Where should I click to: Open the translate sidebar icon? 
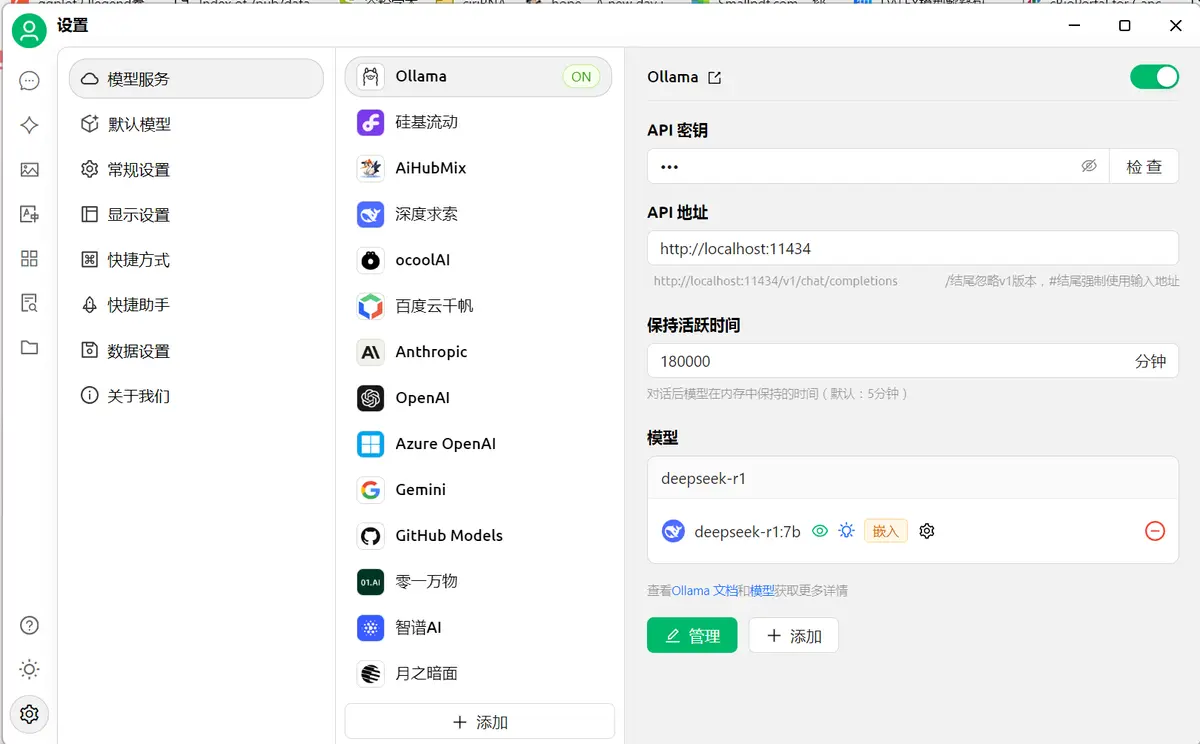[x=29, y=214]
